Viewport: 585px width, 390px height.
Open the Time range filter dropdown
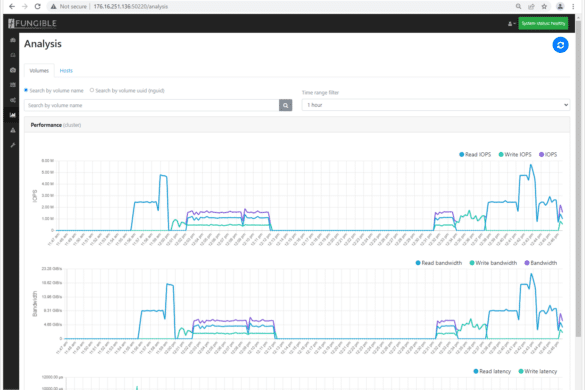point(436,105)
